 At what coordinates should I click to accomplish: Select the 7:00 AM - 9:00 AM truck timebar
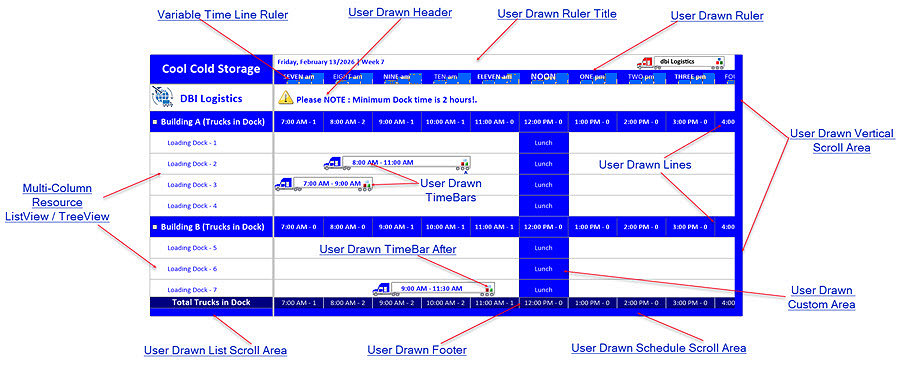tap(324, 184)
